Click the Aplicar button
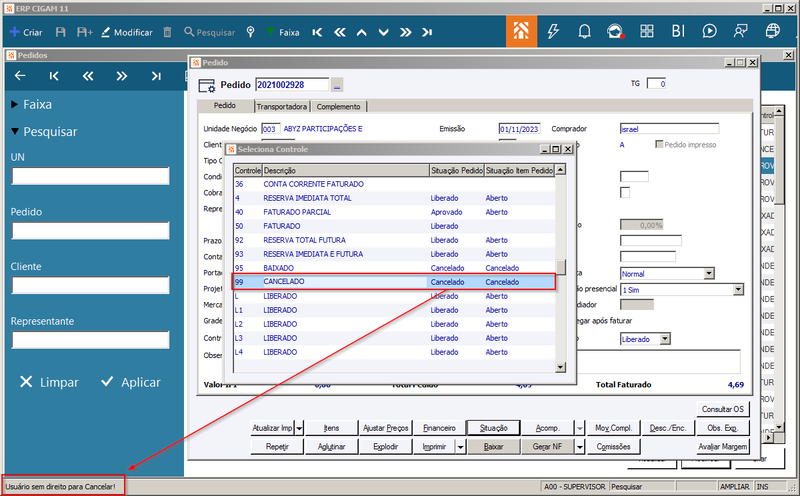The width and height of the screenshot is (800, 496). (131, 382)
